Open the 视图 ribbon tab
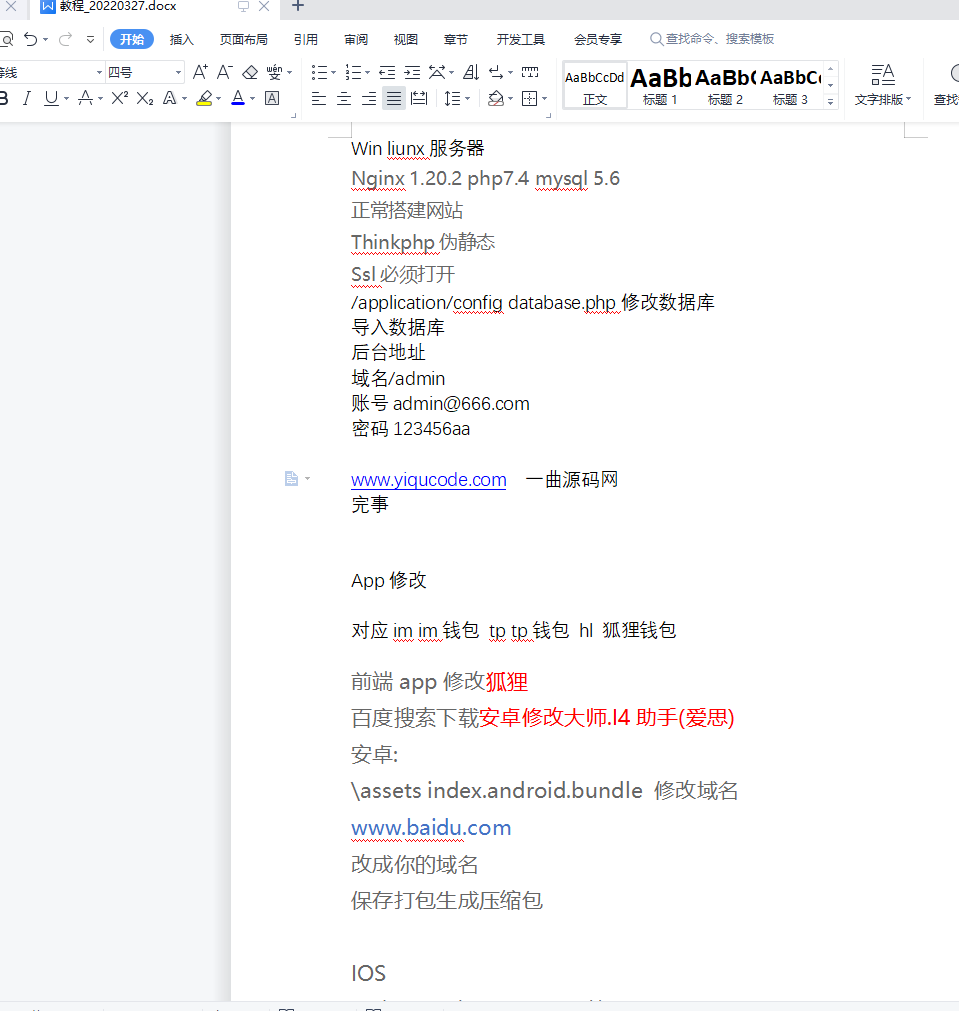The height and width of the screenshot is (1011, 959). click(x=406, y=39)
